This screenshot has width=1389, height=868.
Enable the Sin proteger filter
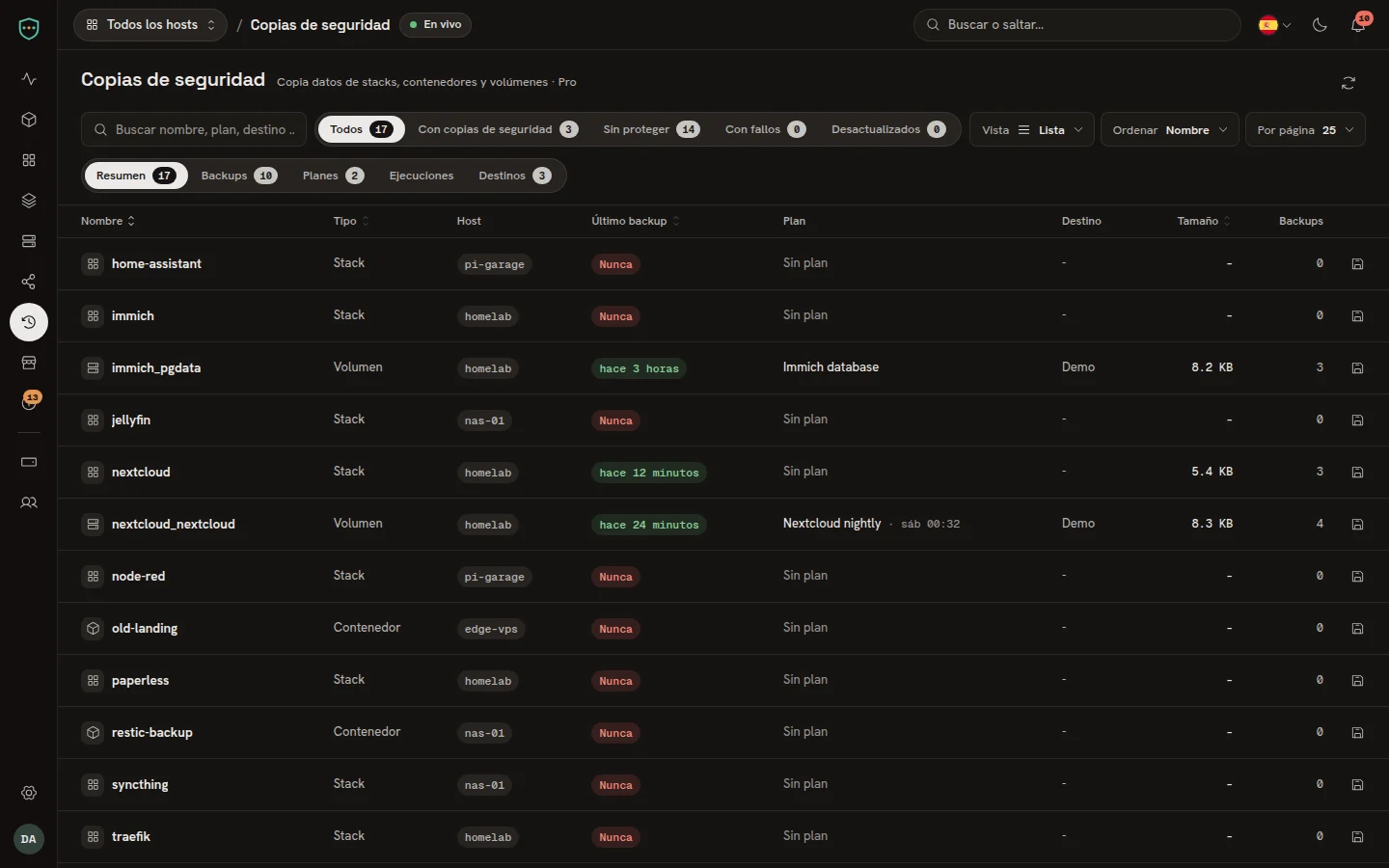651,129
